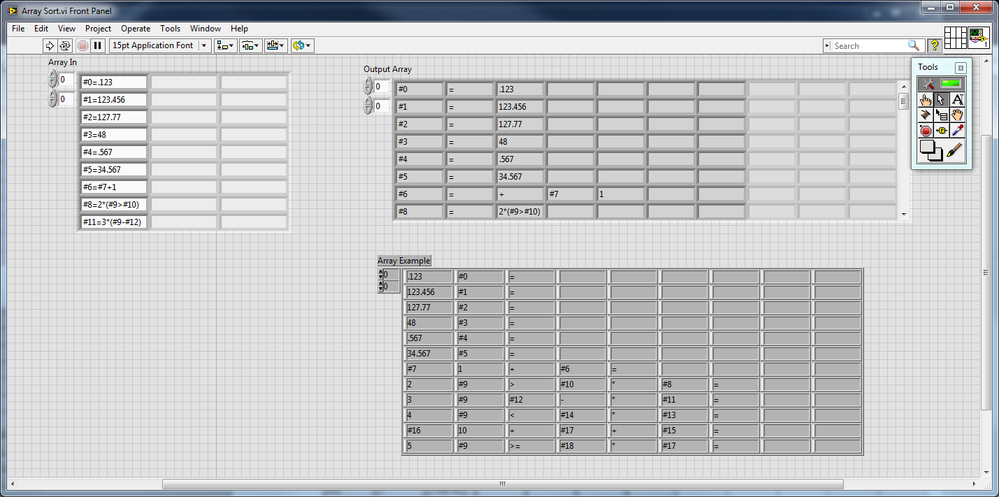
Task: Run the VI with the arrow button
Action: (50, 45)
